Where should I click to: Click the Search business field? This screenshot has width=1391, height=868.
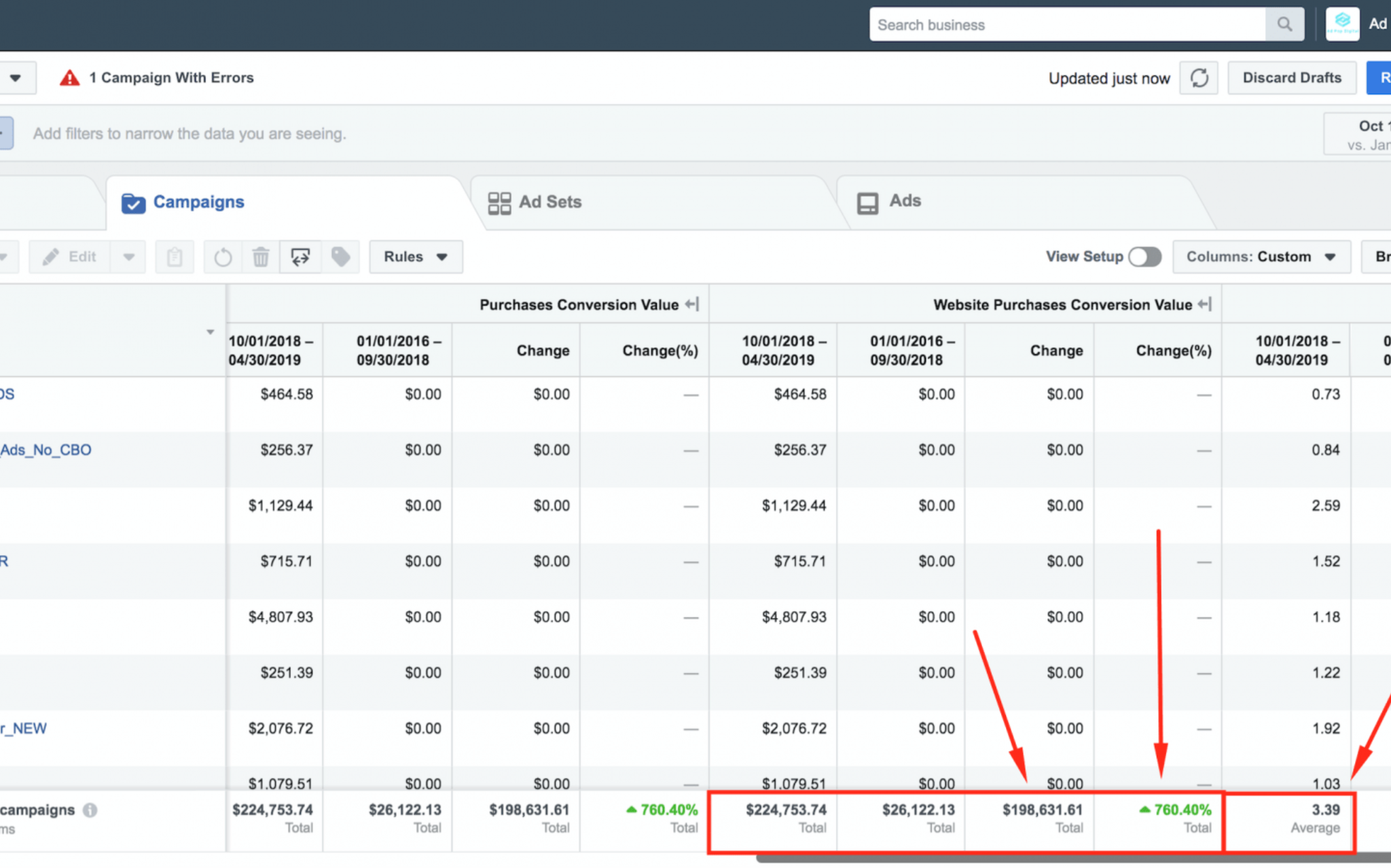pos(1066,24)
